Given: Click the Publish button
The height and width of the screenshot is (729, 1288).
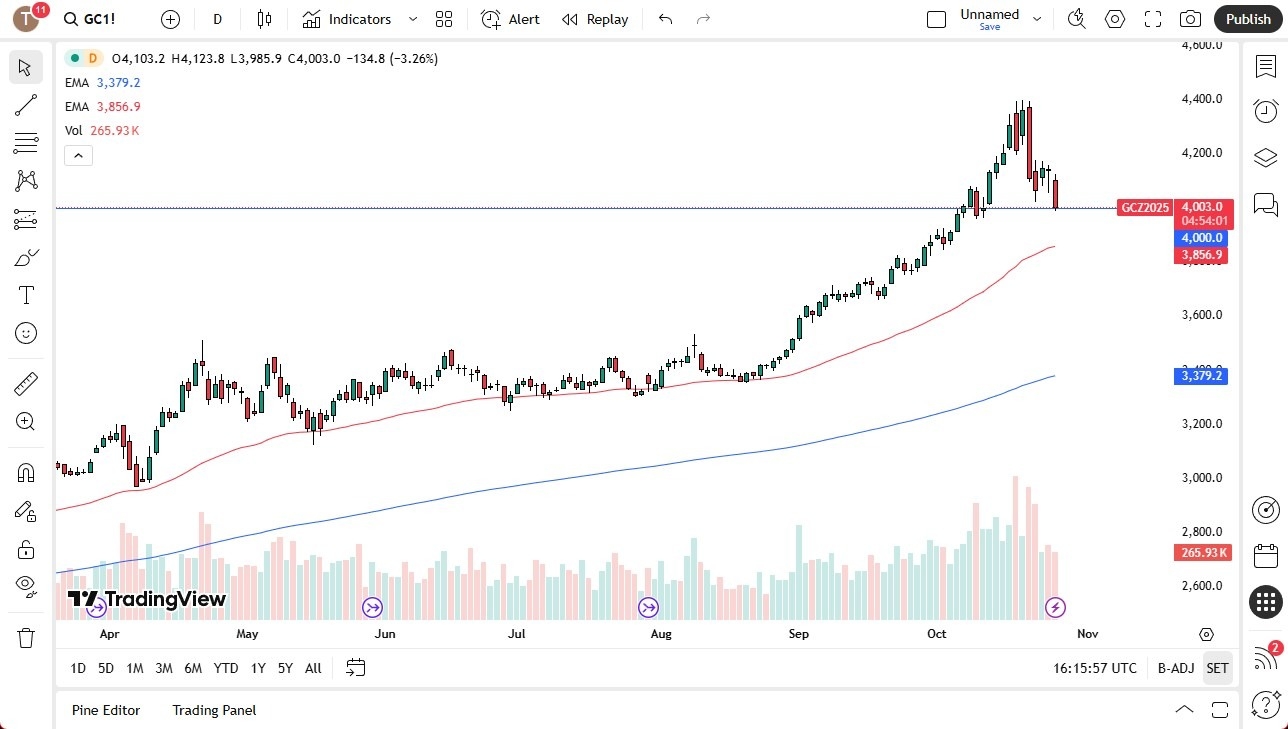Looking at the screenshot, I should pyautogui.click(x=1247, y=18).
